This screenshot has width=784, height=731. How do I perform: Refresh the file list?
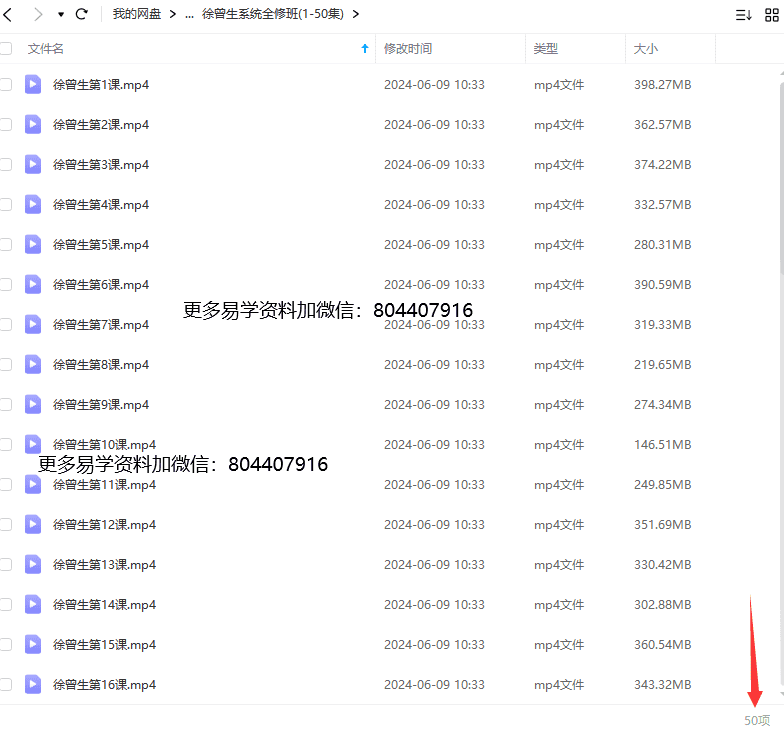82,14
